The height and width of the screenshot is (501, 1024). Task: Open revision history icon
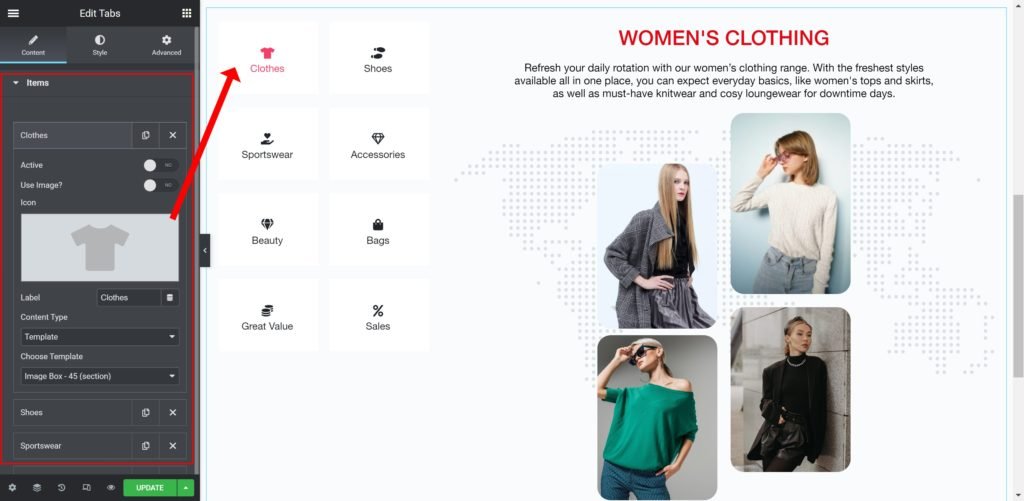(61, 488)
